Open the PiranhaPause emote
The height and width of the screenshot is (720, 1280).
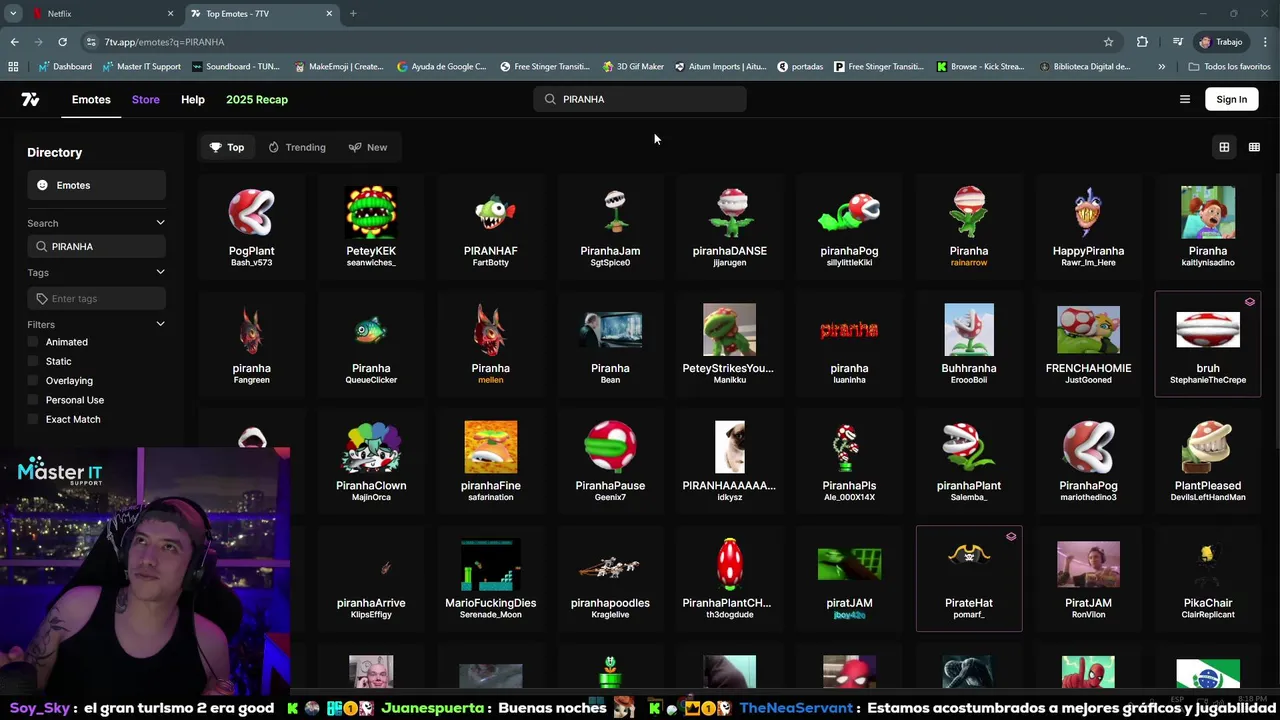pyautogui.click(x=610, y=461)
